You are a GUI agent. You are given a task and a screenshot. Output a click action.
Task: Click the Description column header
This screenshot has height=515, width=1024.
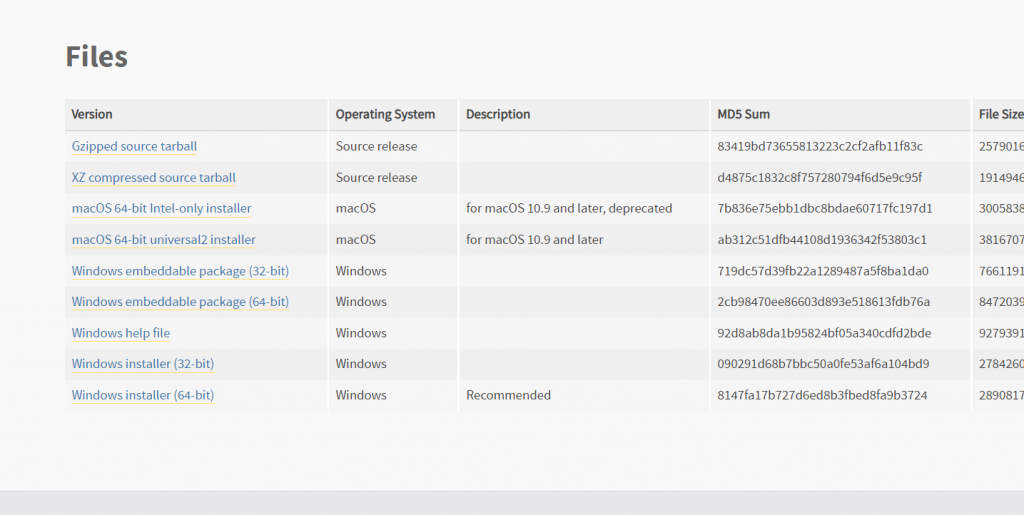click(498, 114)
